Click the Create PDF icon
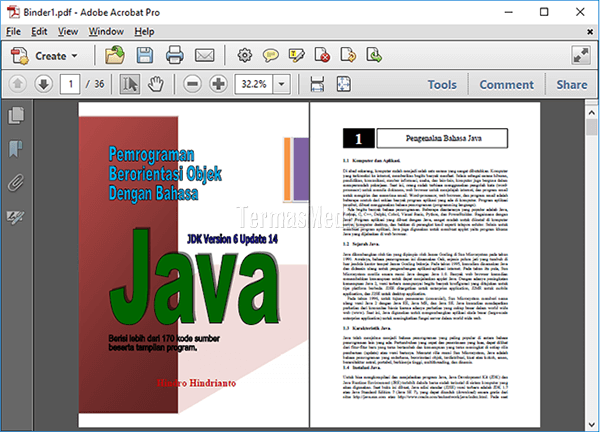This screenshot has height=432, width=600. (20, 56)
